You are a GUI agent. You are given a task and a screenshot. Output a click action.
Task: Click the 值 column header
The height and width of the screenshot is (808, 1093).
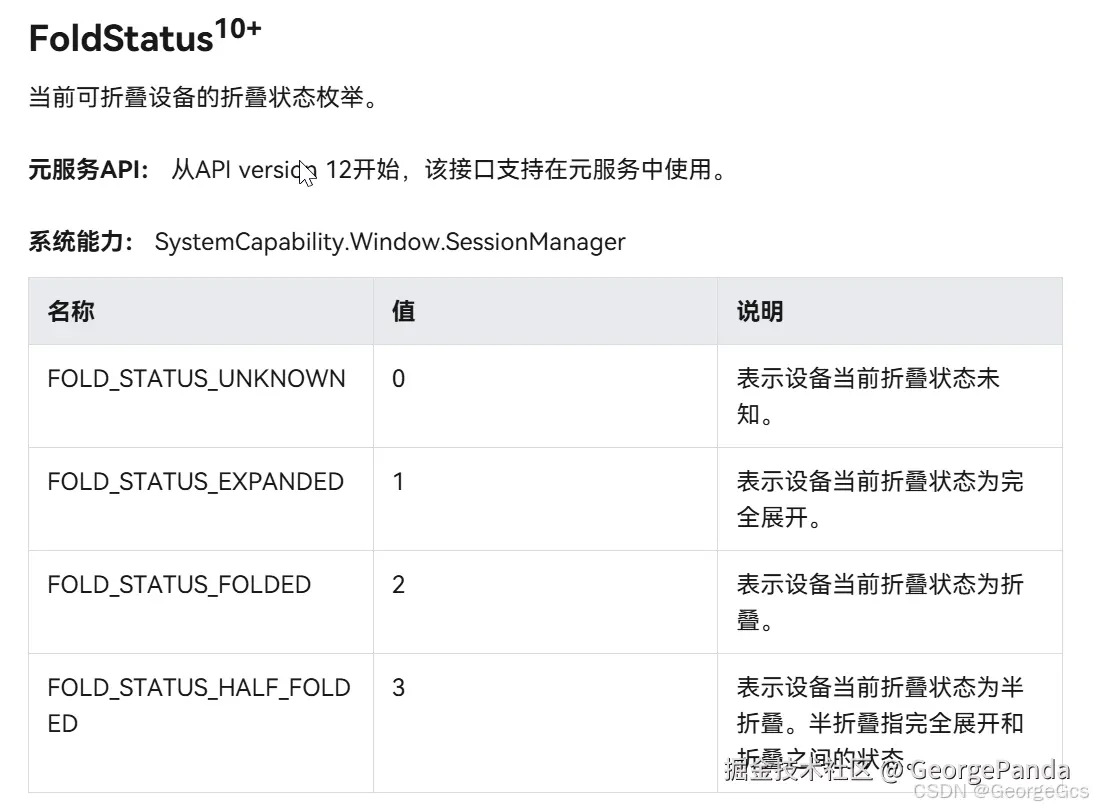tap(403, 311)
